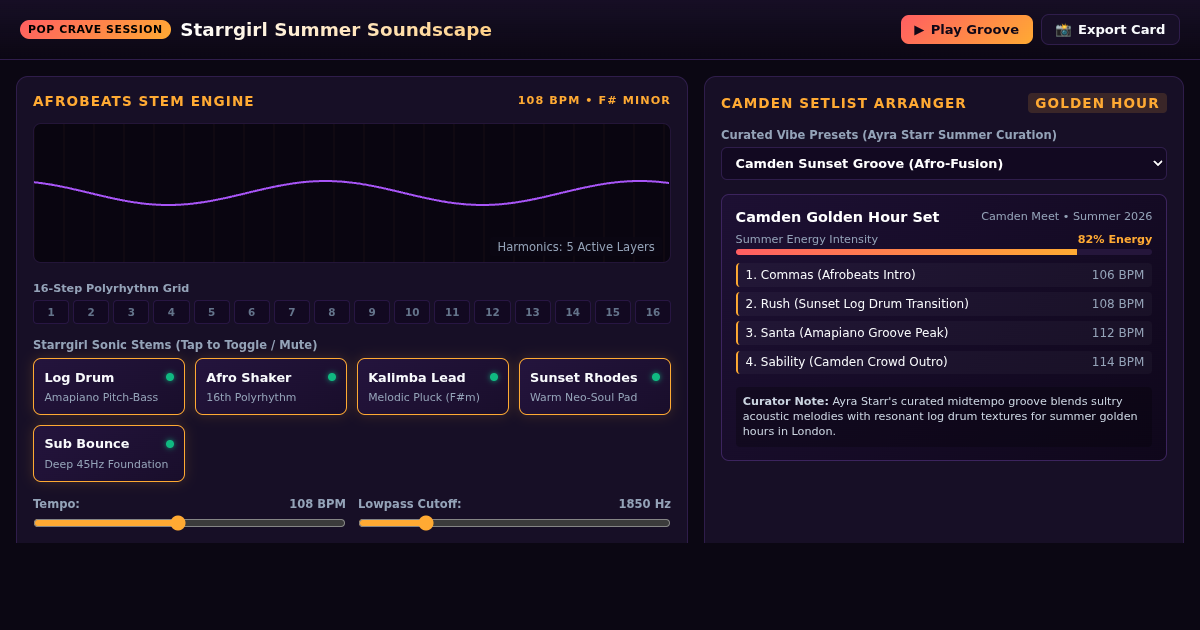1200x630 pixels.
Task: Select track 1. Commas (Afrobeats Intro)
Action: click(944, 275)
